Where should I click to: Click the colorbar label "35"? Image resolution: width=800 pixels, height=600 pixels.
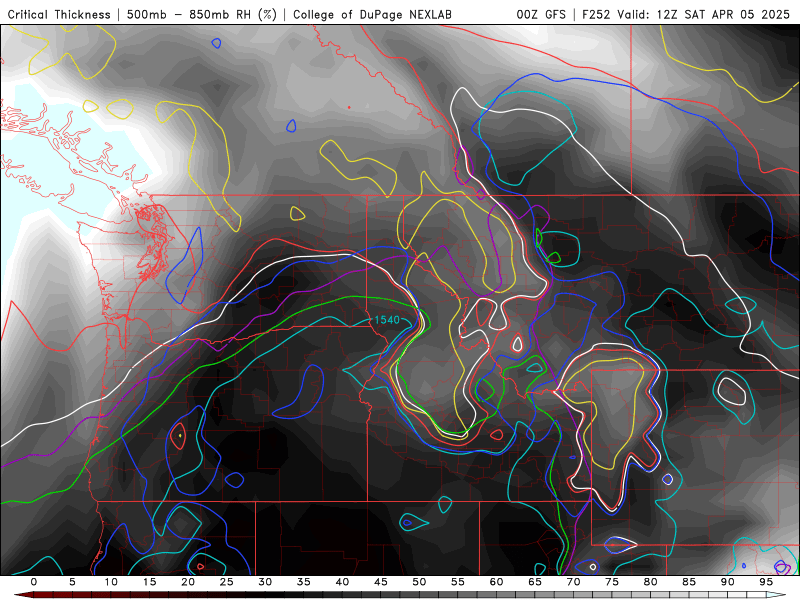[304, 582]
